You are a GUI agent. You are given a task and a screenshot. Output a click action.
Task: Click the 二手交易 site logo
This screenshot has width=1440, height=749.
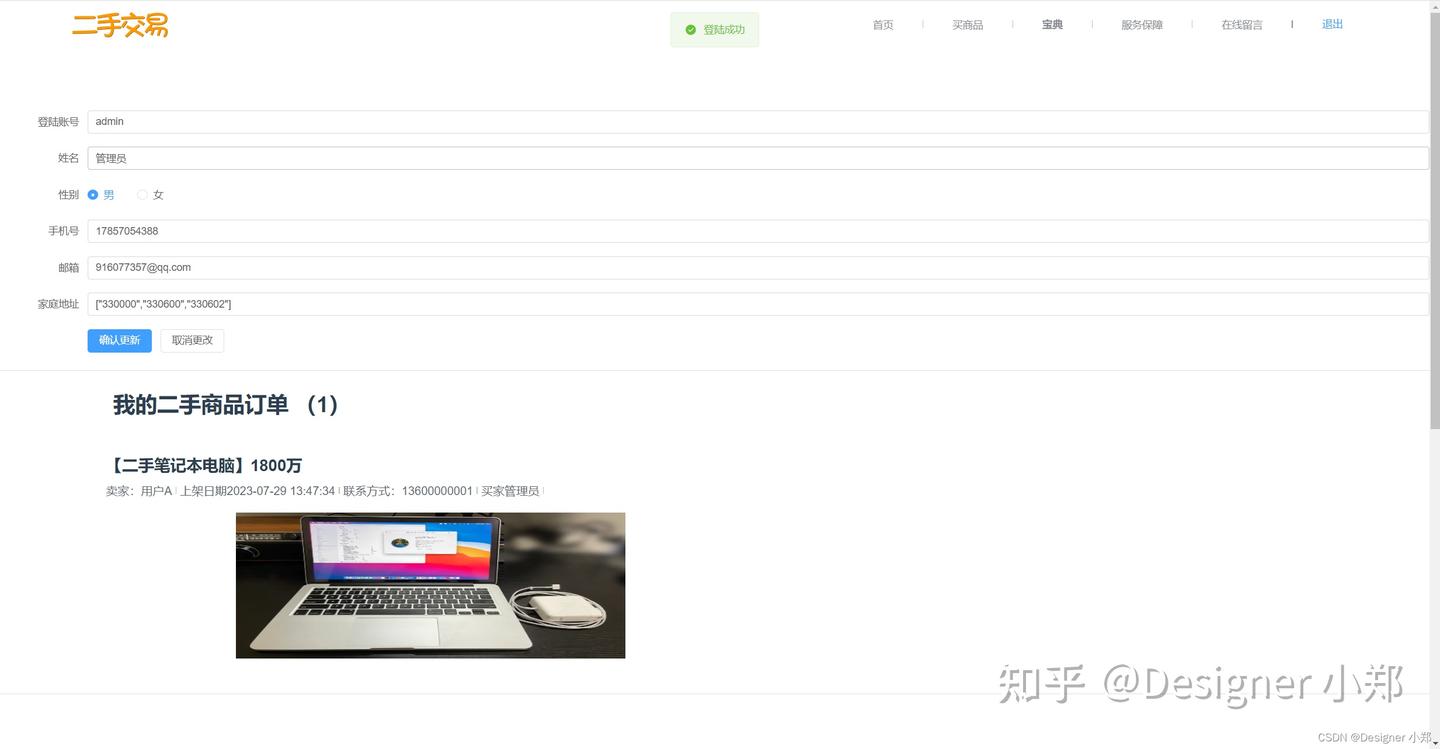coord(120,26)
